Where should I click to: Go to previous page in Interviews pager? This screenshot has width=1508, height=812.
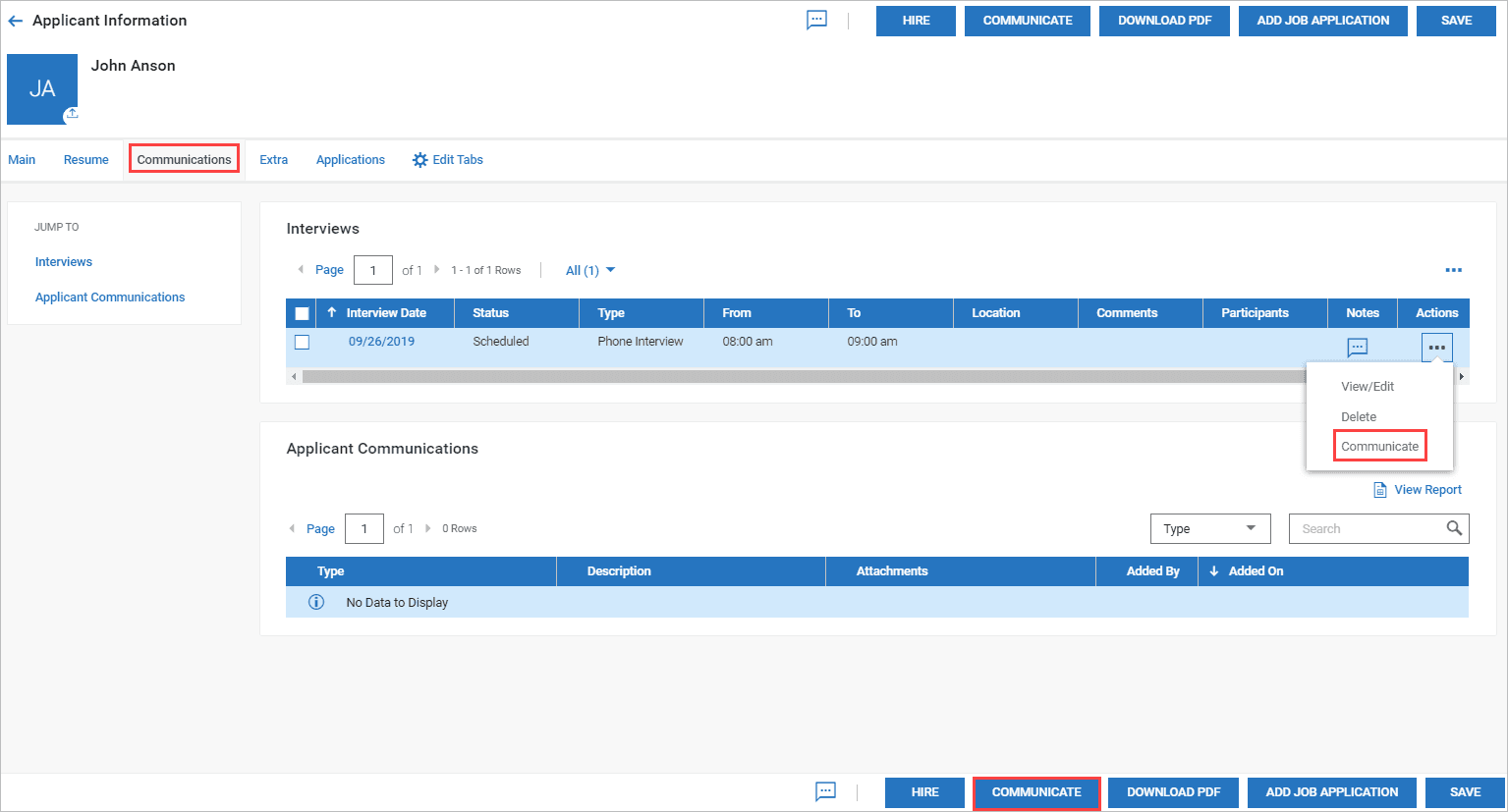click(x=301, y=270)
